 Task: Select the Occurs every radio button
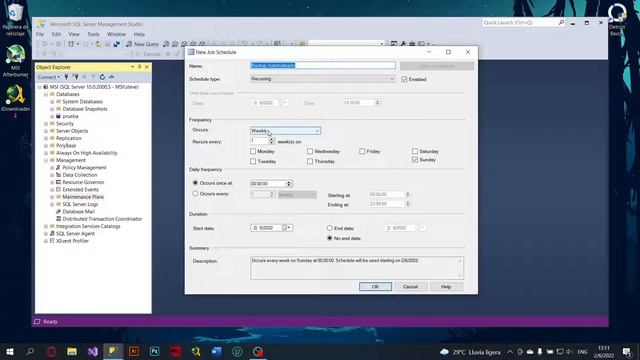click(196, 193)
